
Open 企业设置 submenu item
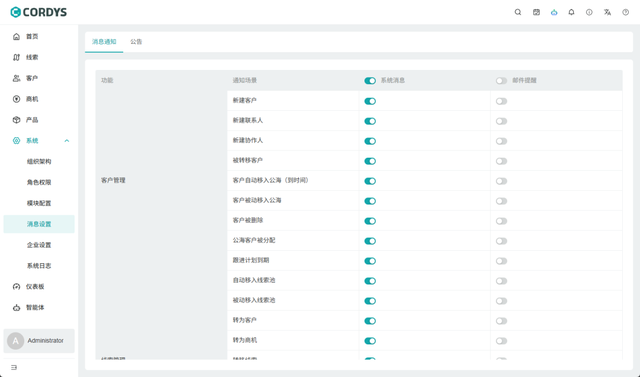tap(39, 245)
